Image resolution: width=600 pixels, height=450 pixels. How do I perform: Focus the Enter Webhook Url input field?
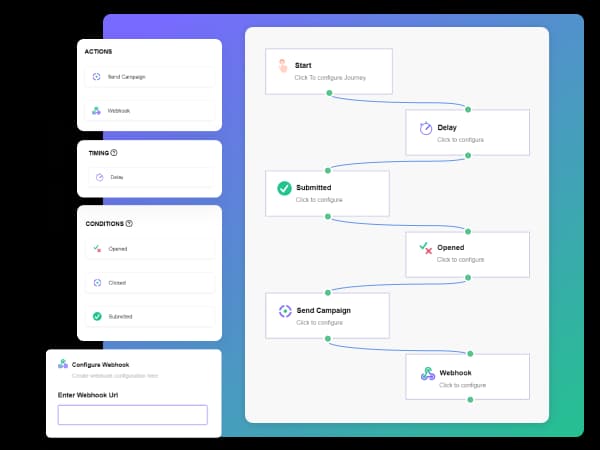(x=133, y=414)
